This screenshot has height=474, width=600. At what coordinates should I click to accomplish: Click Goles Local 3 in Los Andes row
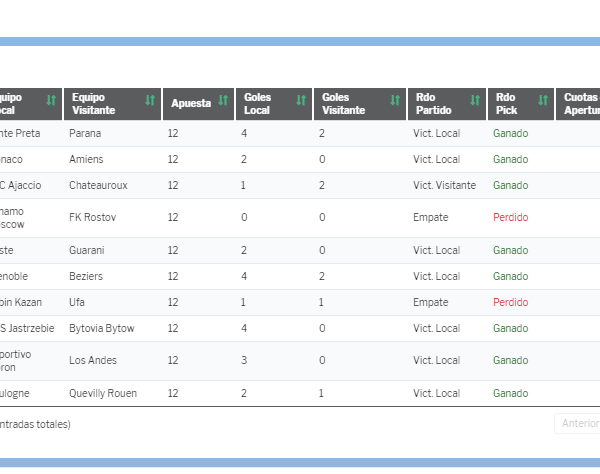[x=244, y=360]
